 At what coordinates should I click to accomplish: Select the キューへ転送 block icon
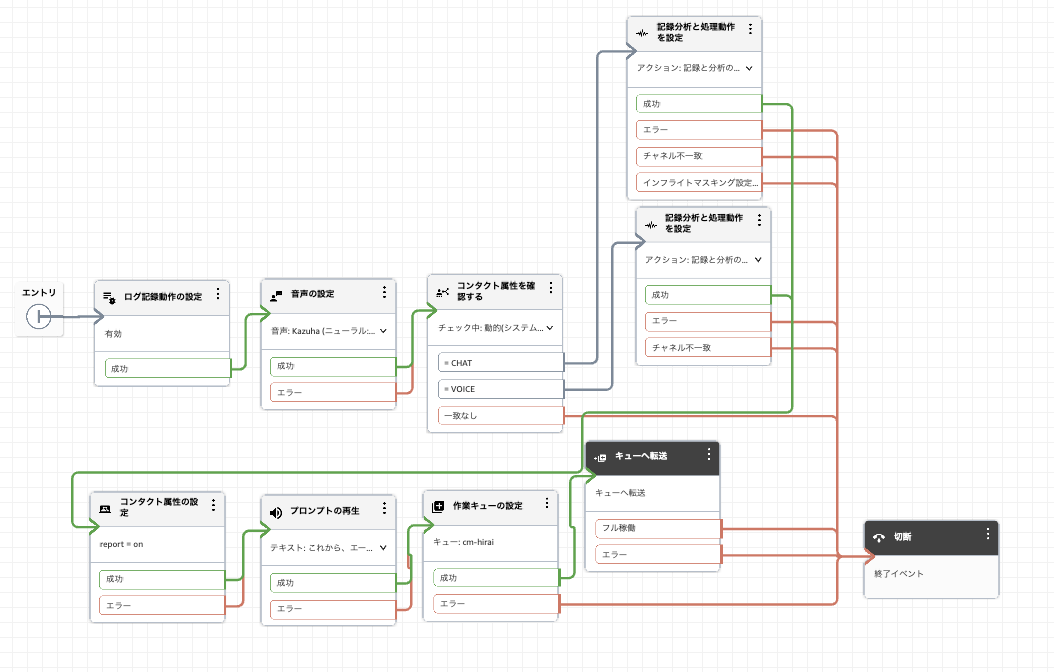click(600, 458)
